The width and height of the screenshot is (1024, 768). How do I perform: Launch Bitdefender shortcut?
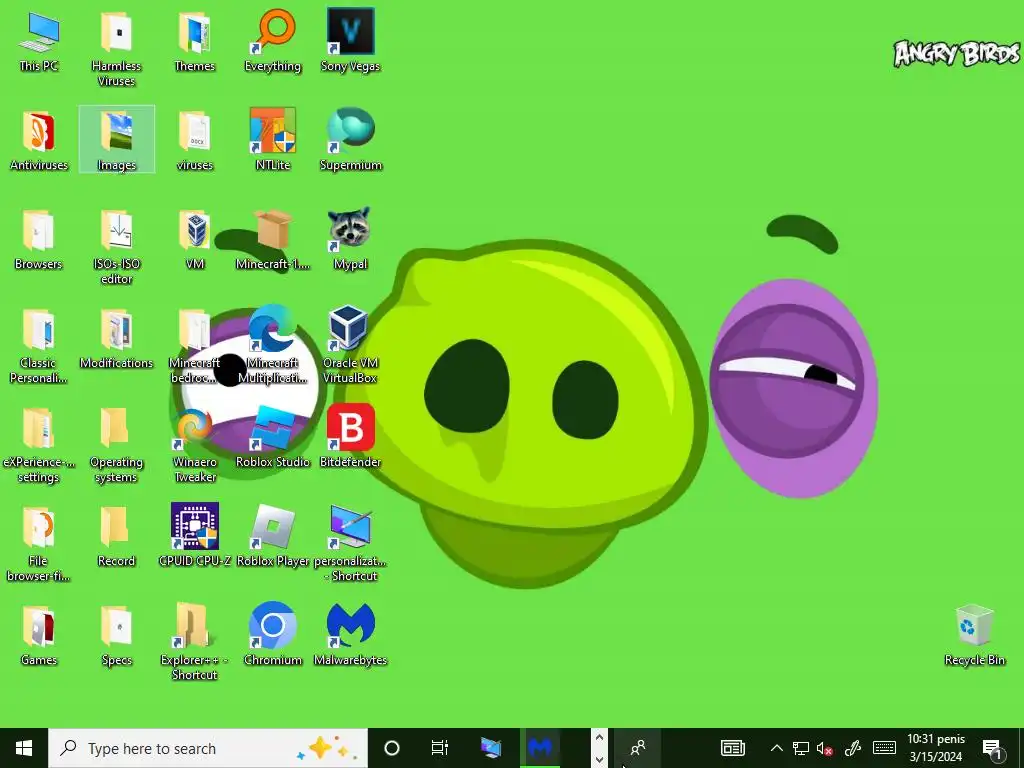(351, 438)
